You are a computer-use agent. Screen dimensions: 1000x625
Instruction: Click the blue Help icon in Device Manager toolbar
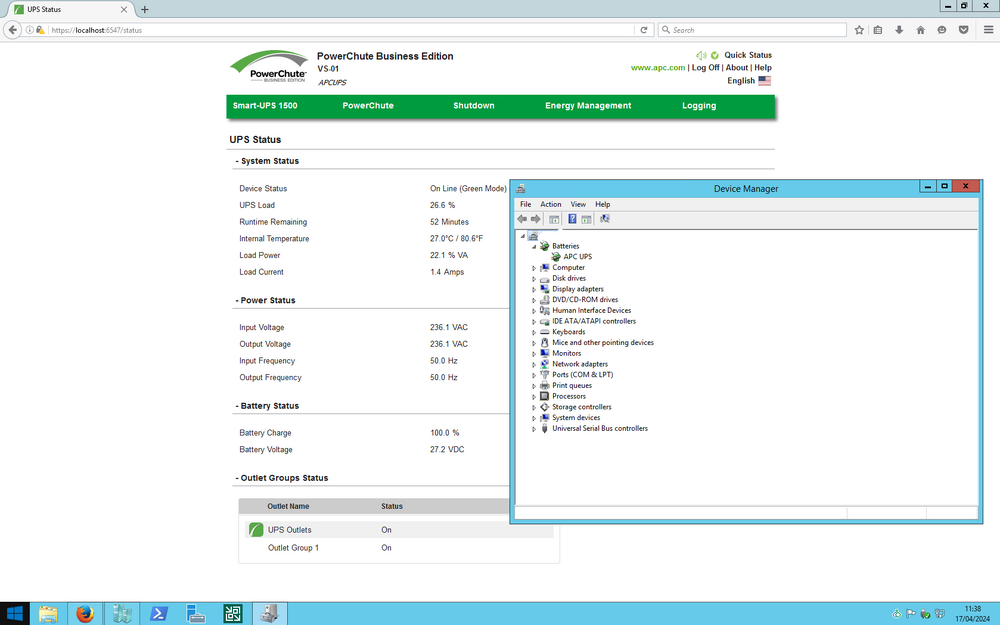tap(572, 219)
